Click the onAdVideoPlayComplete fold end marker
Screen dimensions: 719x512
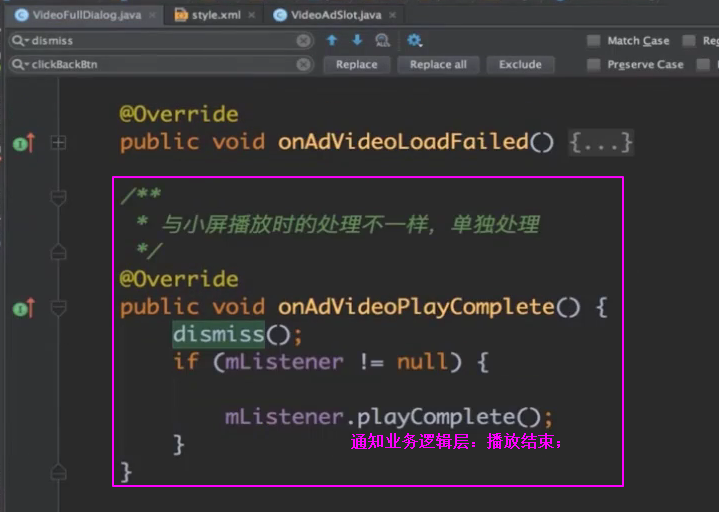[x=58, y=472]
